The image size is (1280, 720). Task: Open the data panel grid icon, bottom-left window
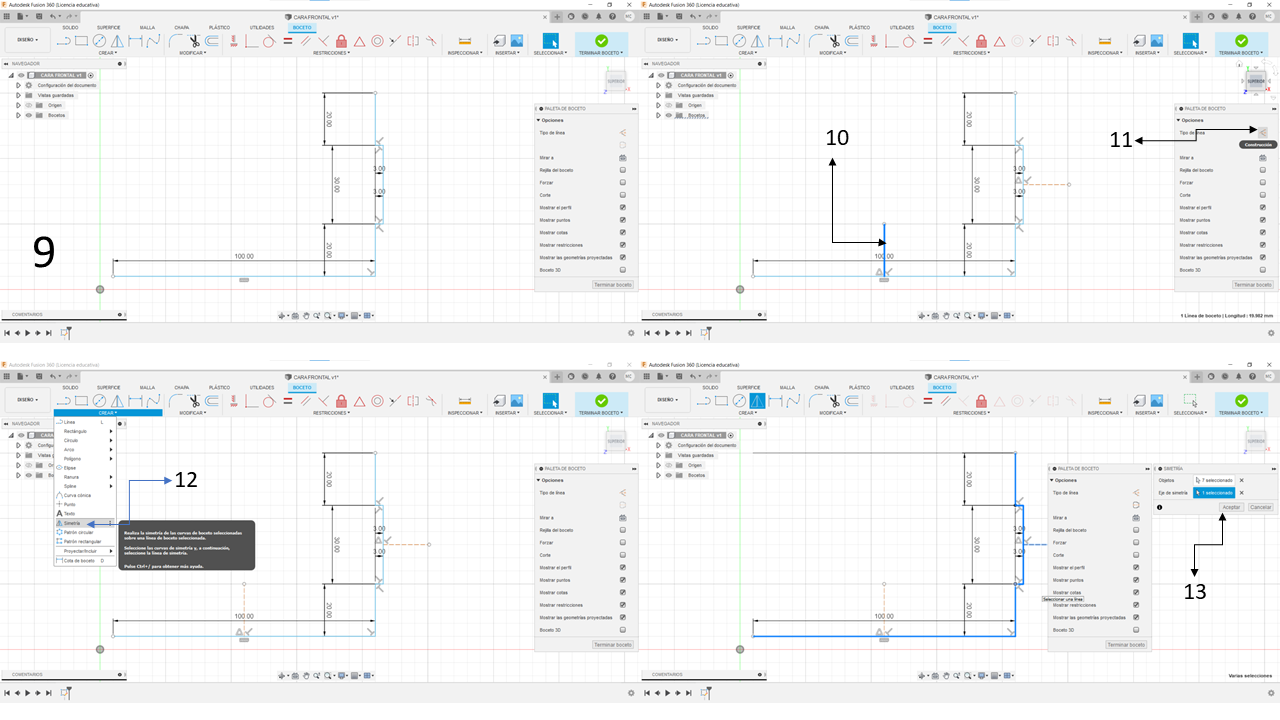(7, 377)
